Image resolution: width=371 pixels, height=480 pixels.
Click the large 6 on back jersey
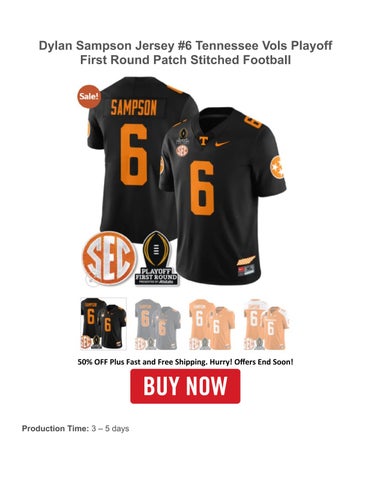tap(134, 155)
